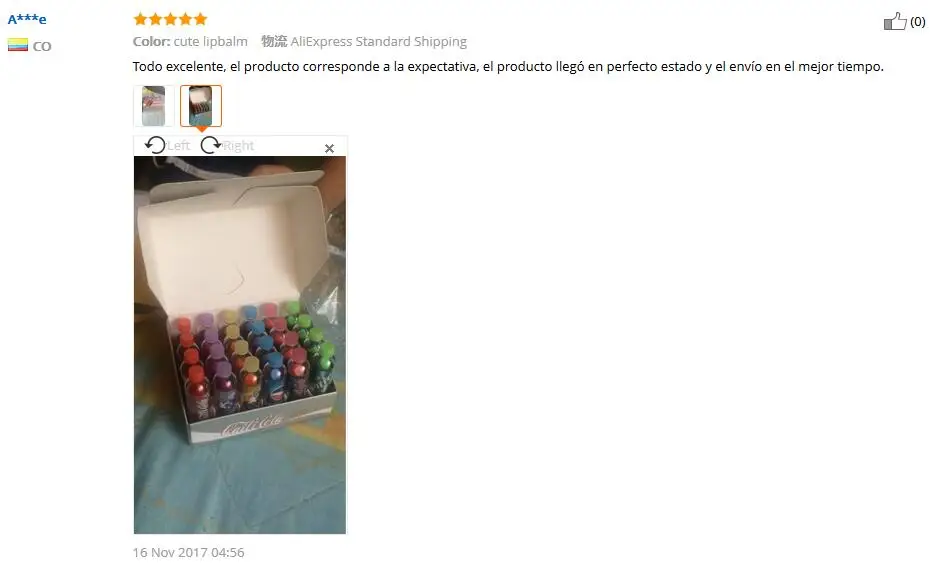Click the review date 16 Nov 2017
The image size is (930, 573).
189,552
